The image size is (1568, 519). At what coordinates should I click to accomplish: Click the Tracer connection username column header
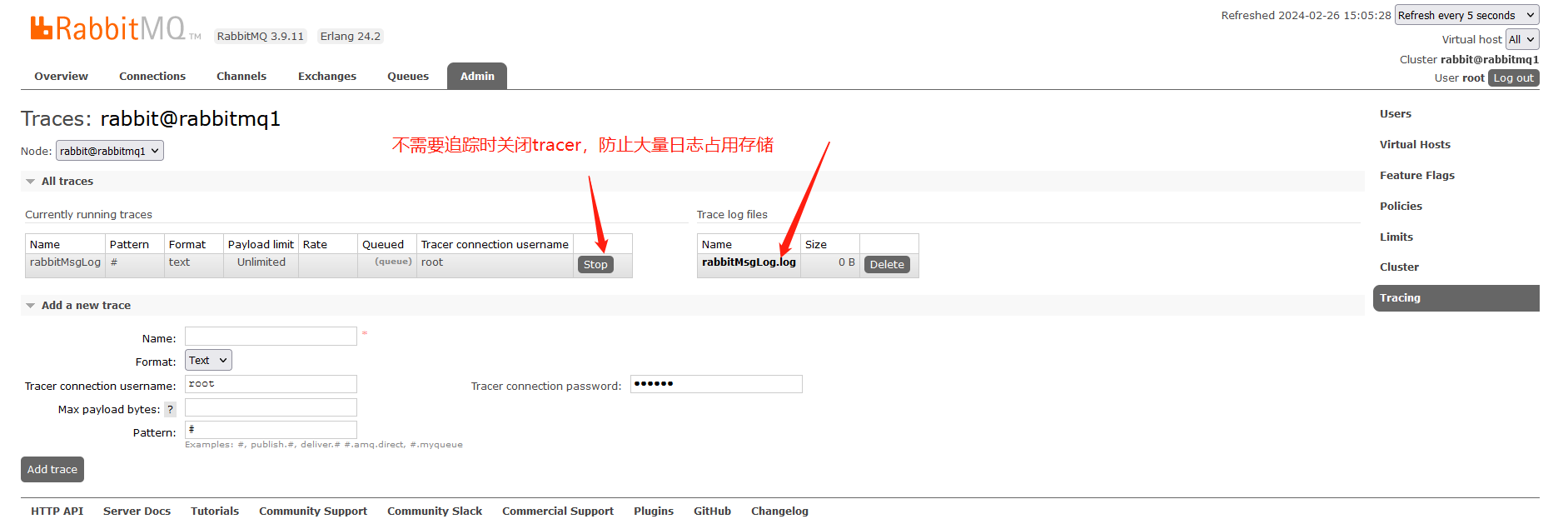pyautogui.click(x=495, y=244)
